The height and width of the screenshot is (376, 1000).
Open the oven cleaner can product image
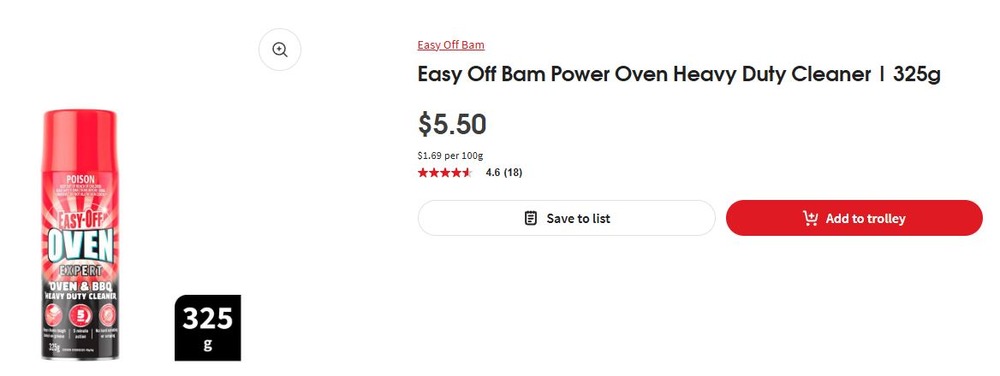tap(80, 234)
